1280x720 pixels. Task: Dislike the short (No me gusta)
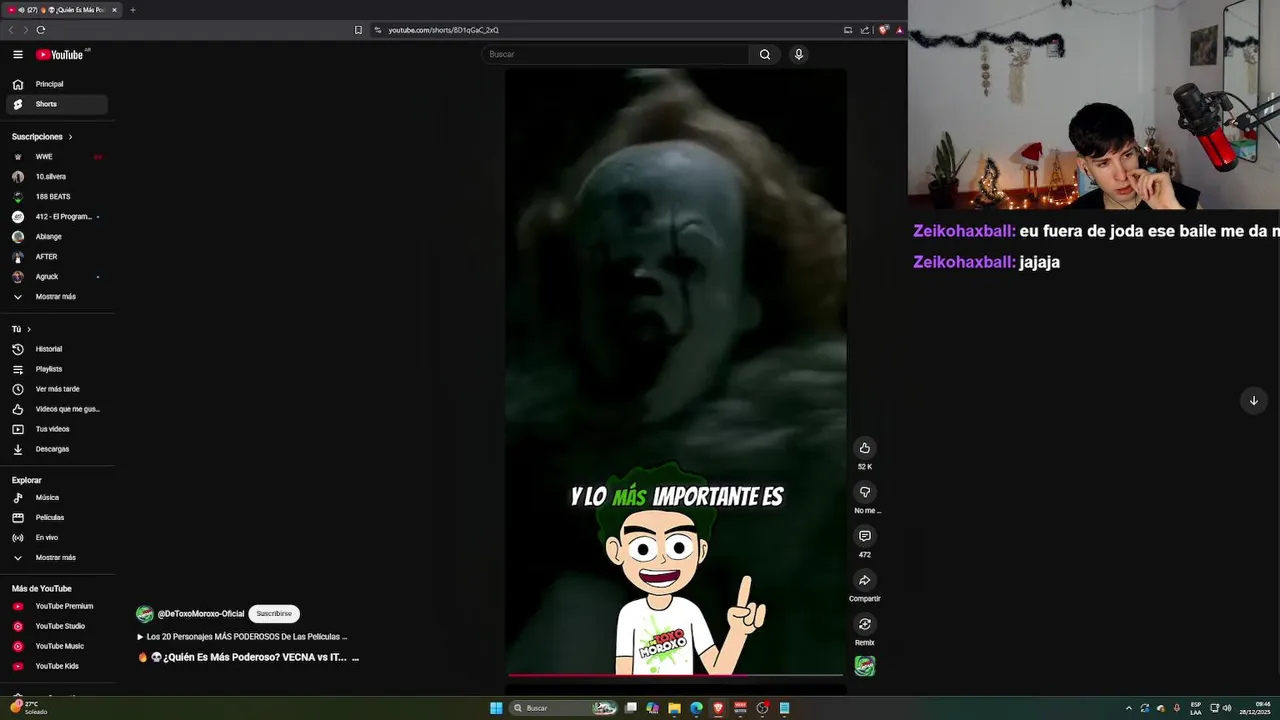pyautogui.click(x=865, y=492)
